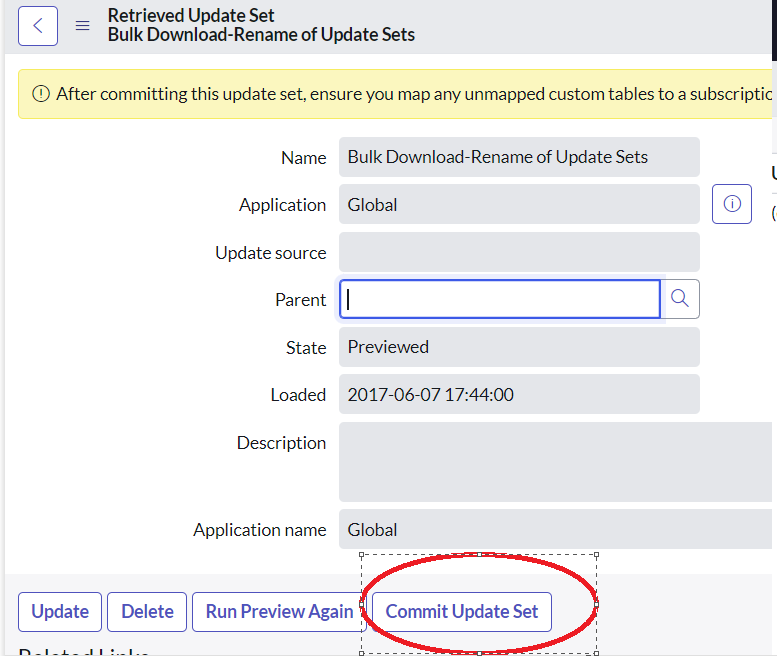Click the empty Update source field
The height and width of the screenshot is (656, 777).
518,252
